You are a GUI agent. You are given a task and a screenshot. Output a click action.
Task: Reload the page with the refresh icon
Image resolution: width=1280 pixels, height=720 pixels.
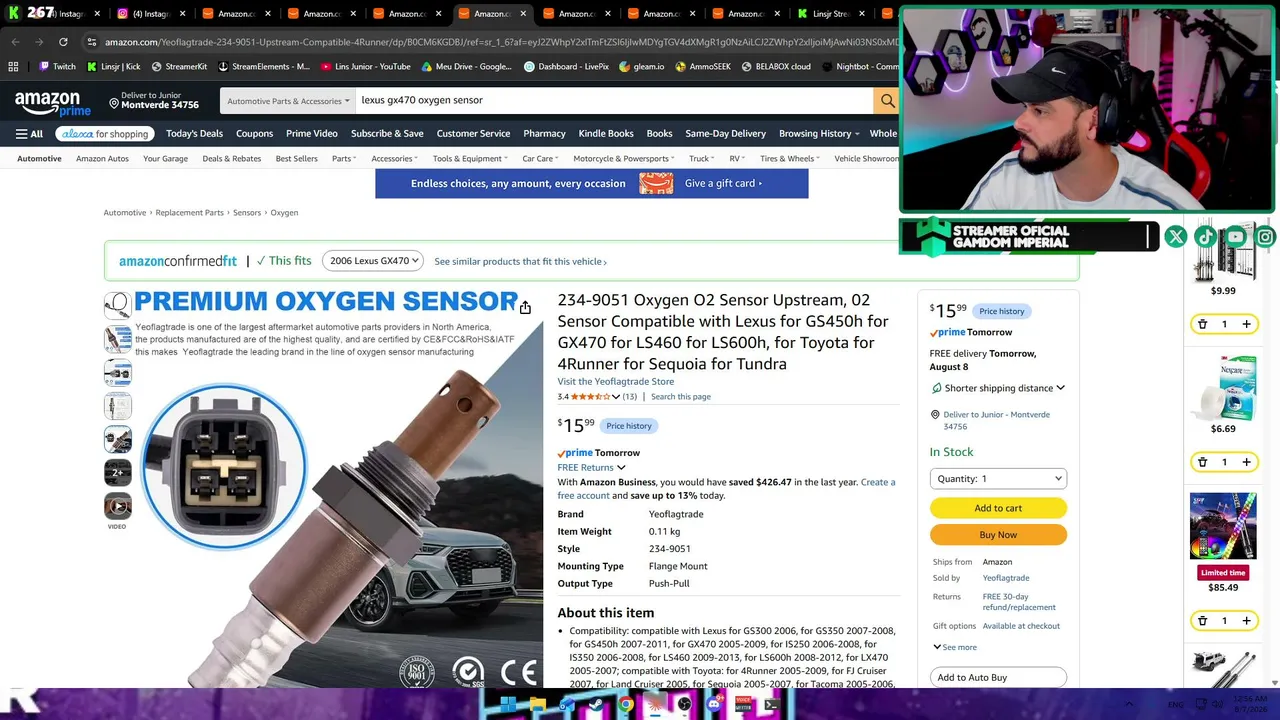tap(63, 42)
